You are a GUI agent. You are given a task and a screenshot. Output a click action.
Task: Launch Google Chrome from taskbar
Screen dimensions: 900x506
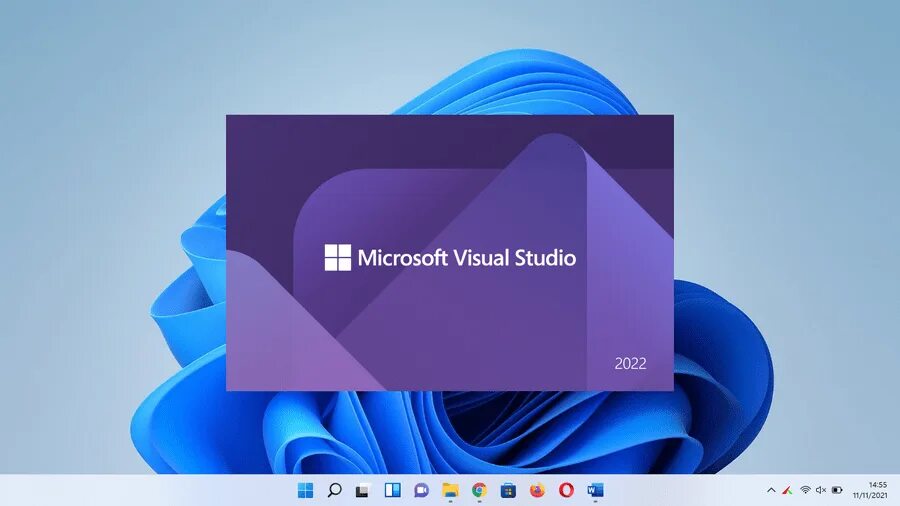pyautogui.click(x=479, y=490)
